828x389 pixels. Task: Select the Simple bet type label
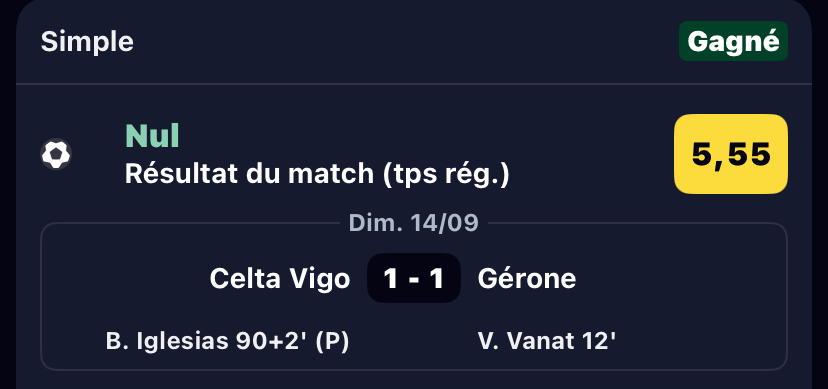[x=87, y=42]
